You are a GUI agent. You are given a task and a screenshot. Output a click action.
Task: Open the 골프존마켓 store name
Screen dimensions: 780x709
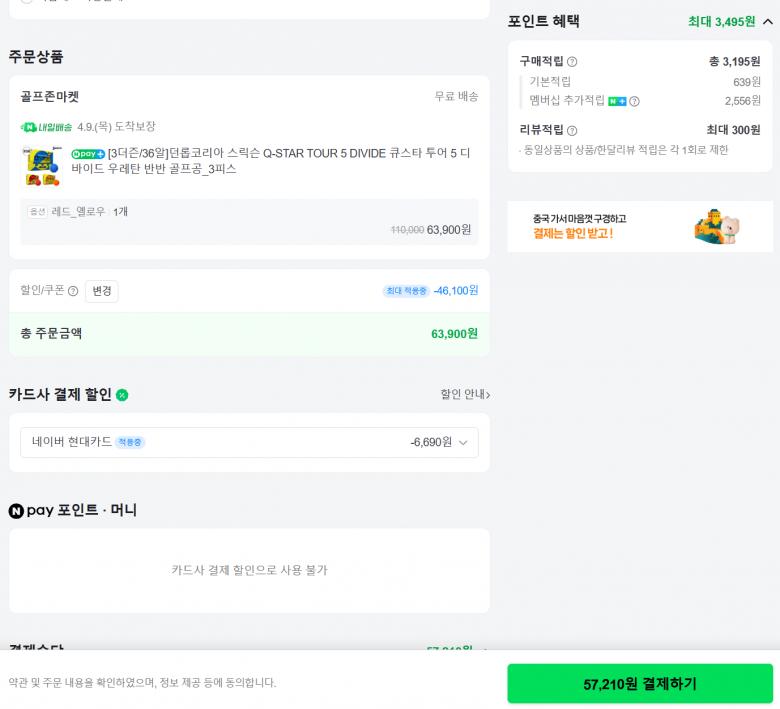coord(50,97)
